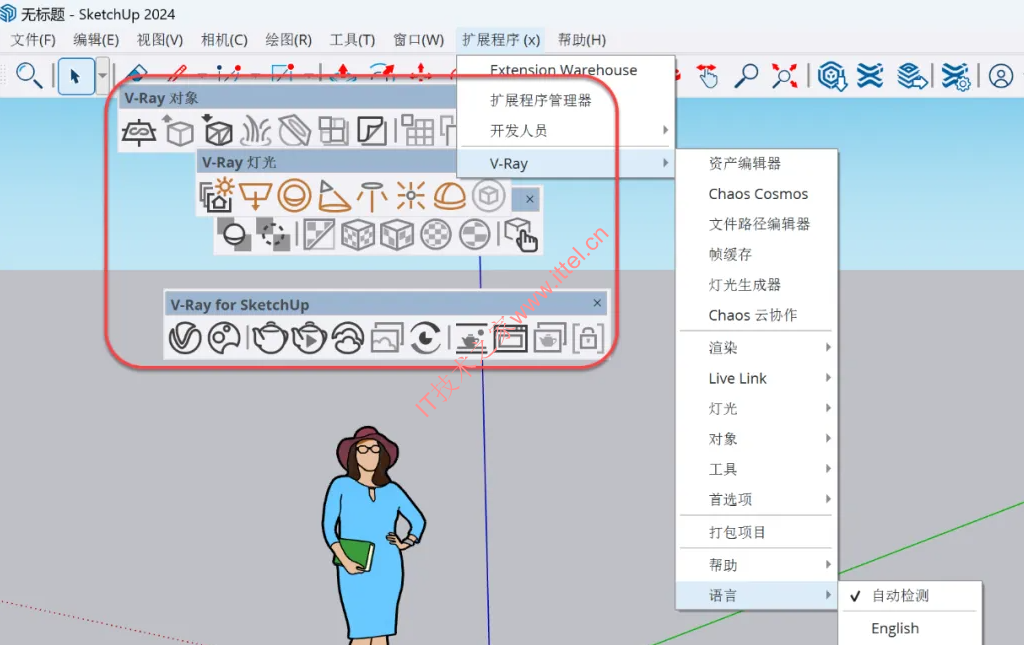Expand the 对象 submenu

(757, 439)
